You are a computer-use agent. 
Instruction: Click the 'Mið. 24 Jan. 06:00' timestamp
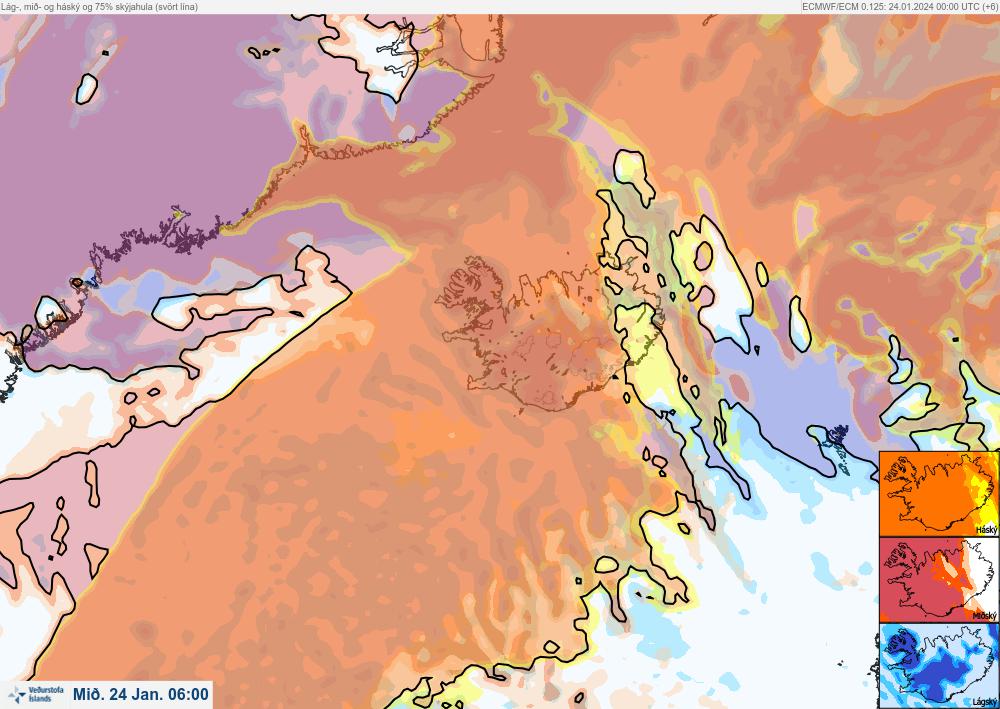(x=141, y=694)
